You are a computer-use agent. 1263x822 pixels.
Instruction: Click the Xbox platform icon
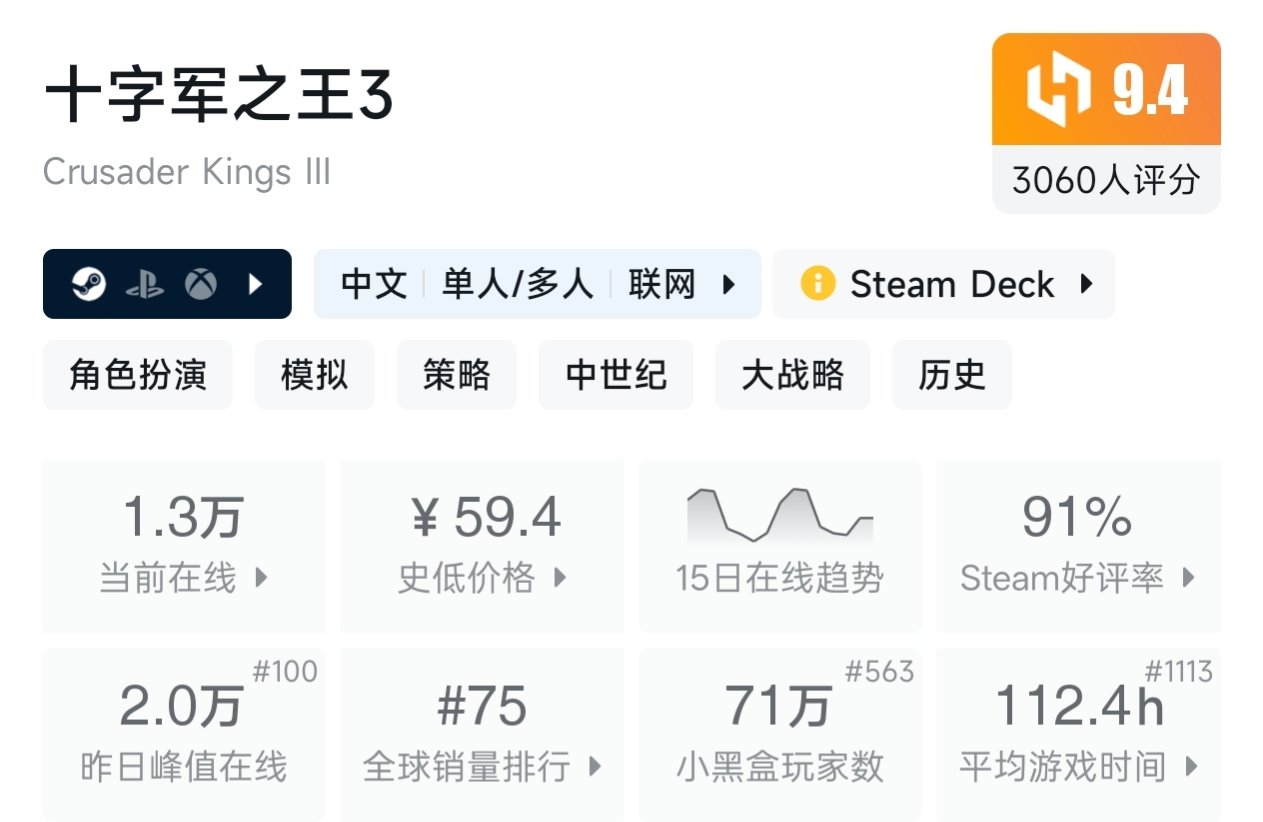coord(201,285)
